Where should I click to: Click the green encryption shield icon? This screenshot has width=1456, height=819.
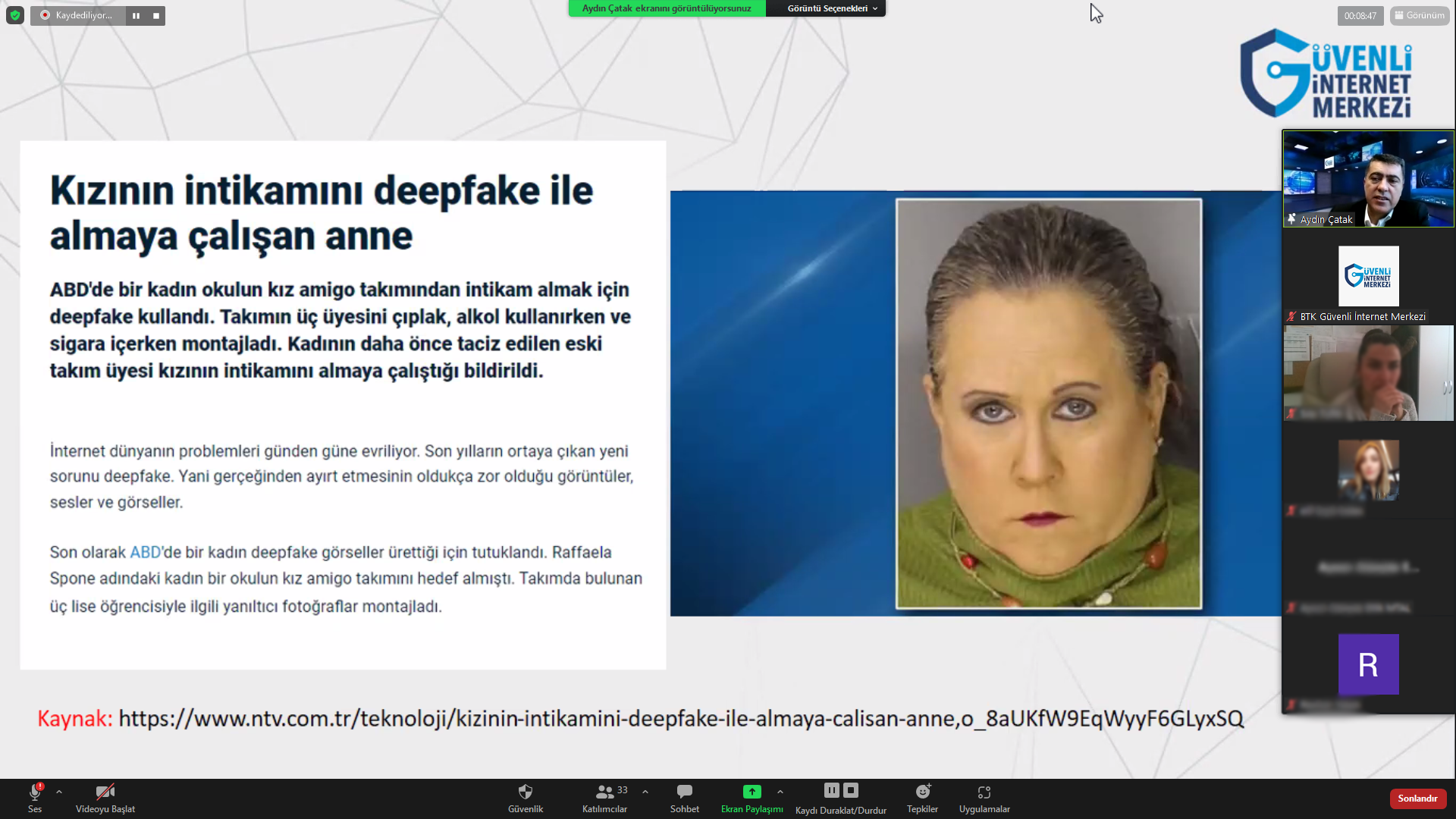point(15,15)
